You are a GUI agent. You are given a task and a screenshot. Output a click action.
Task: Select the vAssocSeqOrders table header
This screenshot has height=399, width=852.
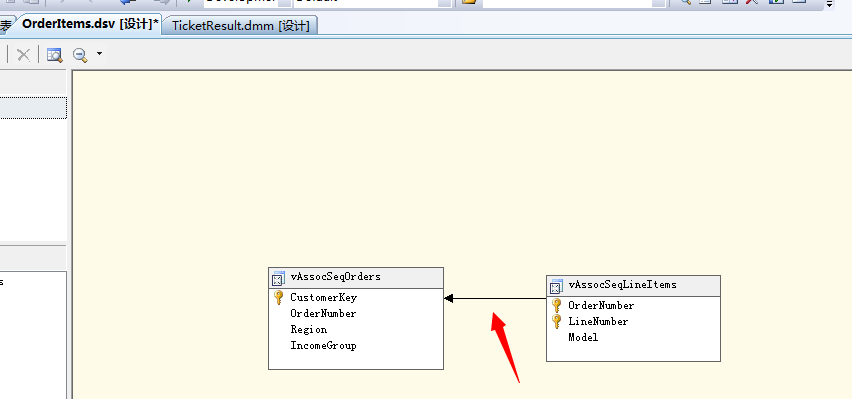click(x=356, y=278)
